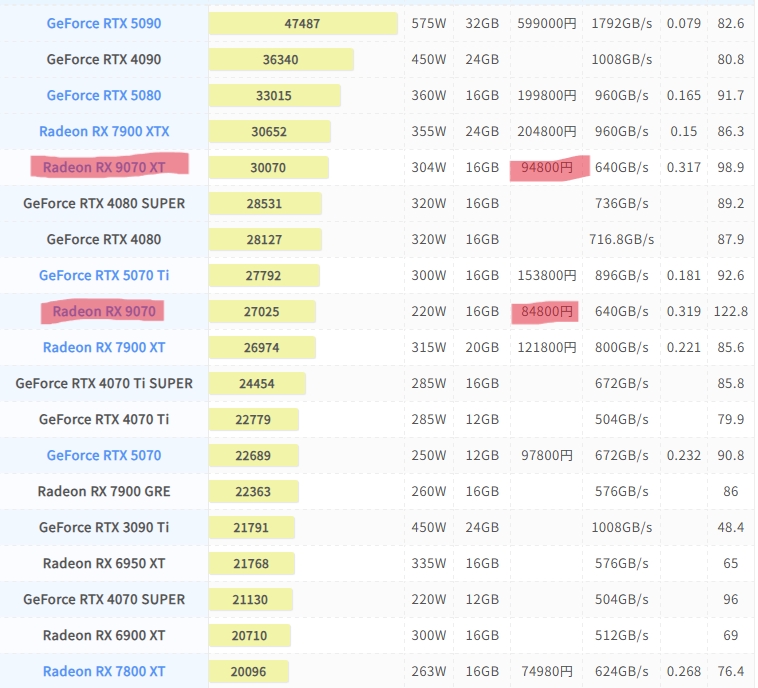Viewport: 758px width, 688px height.
Task: Click the GeForce RTX 3090 Ti name
Action: 104,527
